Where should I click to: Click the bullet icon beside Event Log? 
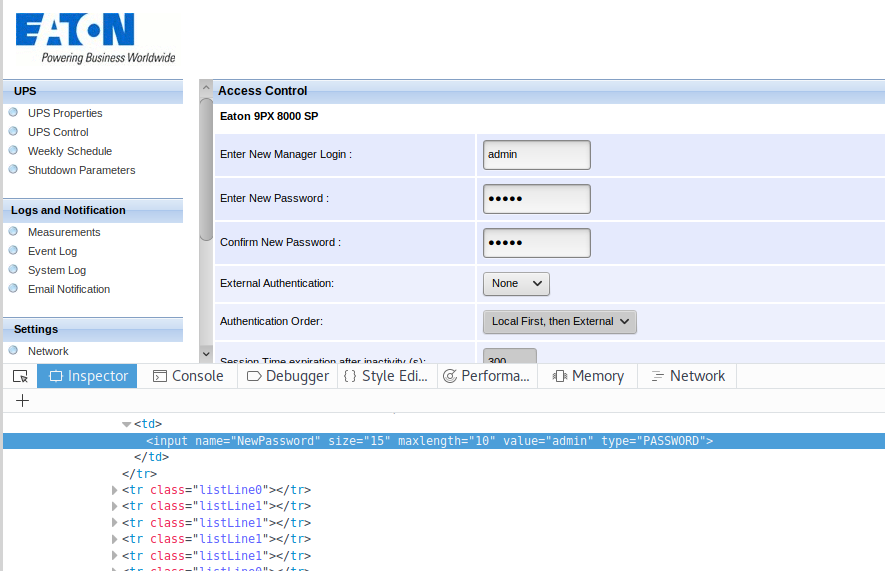(x=14, y=250)
